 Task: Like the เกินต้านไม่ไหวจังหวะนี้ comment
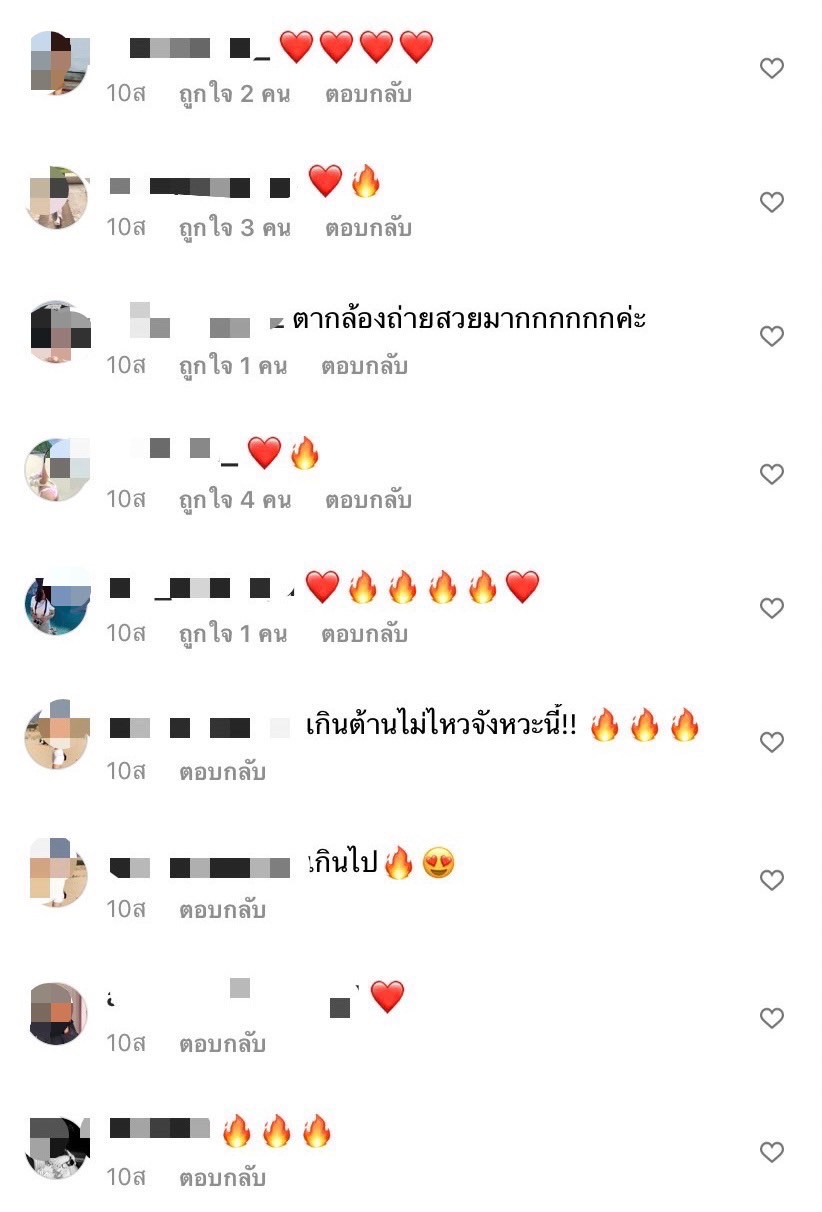pyautogui.click(x=771, y=742)
